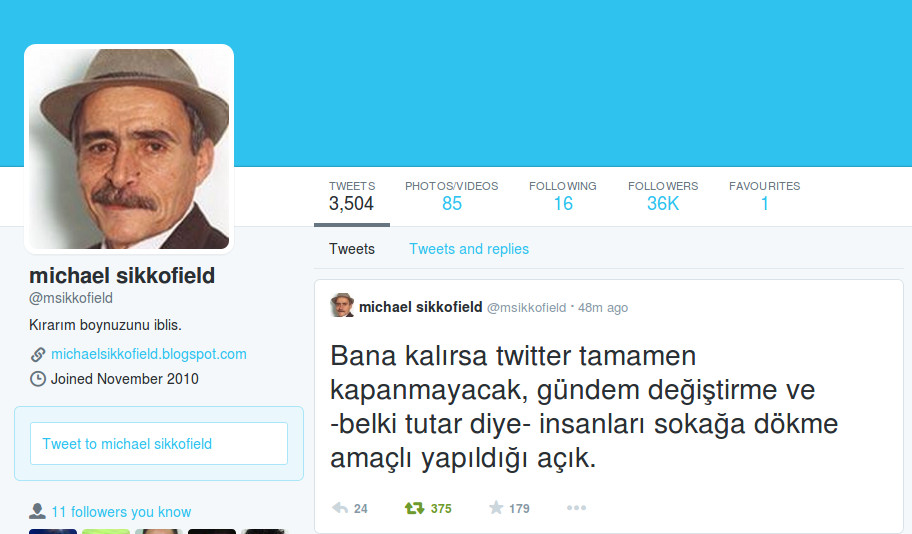Image resolution: width=912 pixels, height=534 pixels.
Task: Click the clock icon next to Joined date
Action: click(38, 379)
